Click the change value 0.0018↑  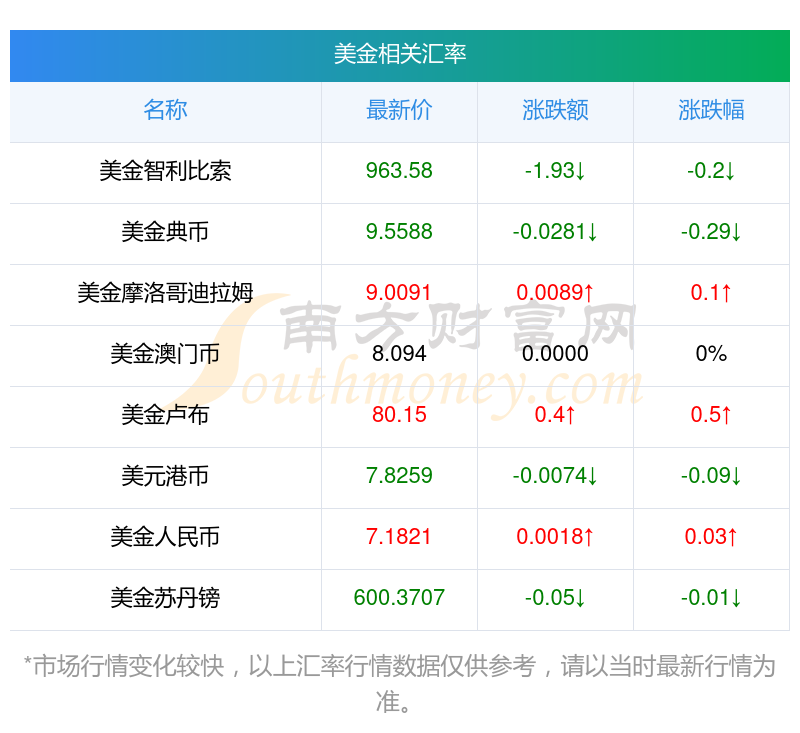coord(555,537)
